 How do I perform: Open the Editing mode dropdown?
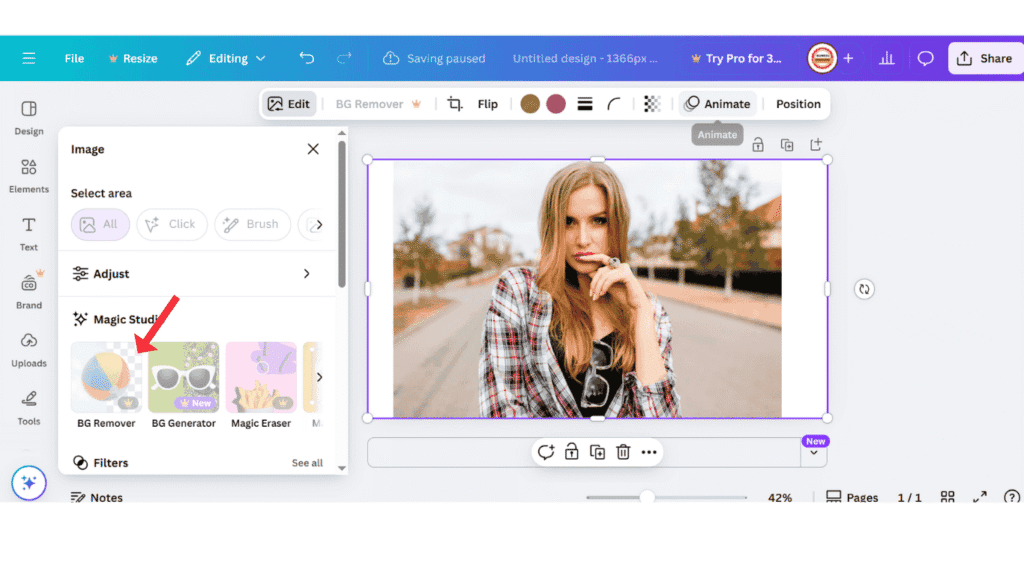click(226, 57)
